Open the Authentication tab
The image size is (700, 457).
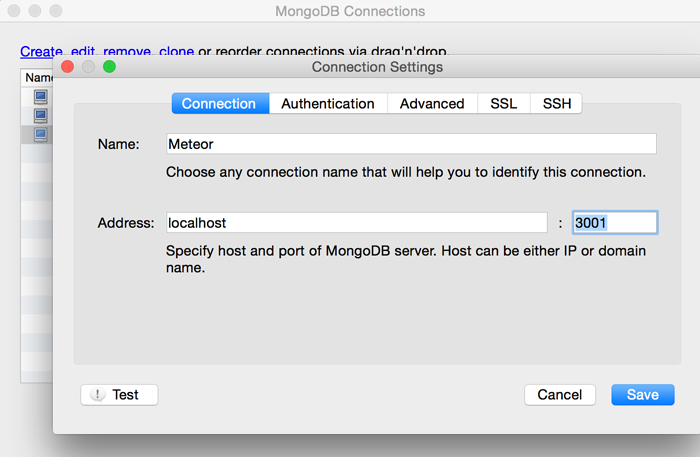(328, 104)
